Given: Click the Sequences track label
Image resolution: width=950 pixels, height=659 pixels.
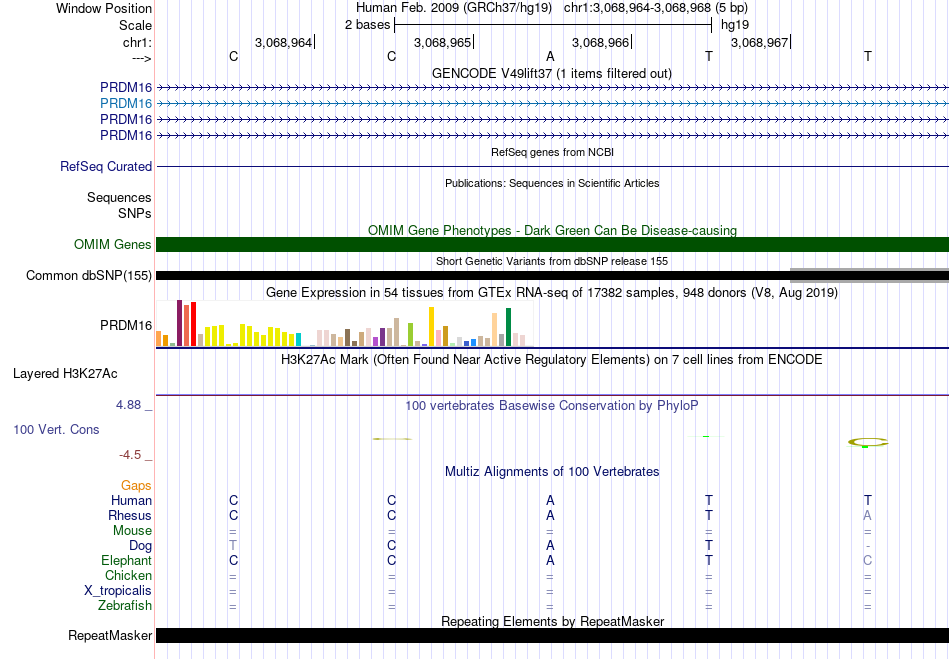Looking at the screenshot, I should 119,197.
